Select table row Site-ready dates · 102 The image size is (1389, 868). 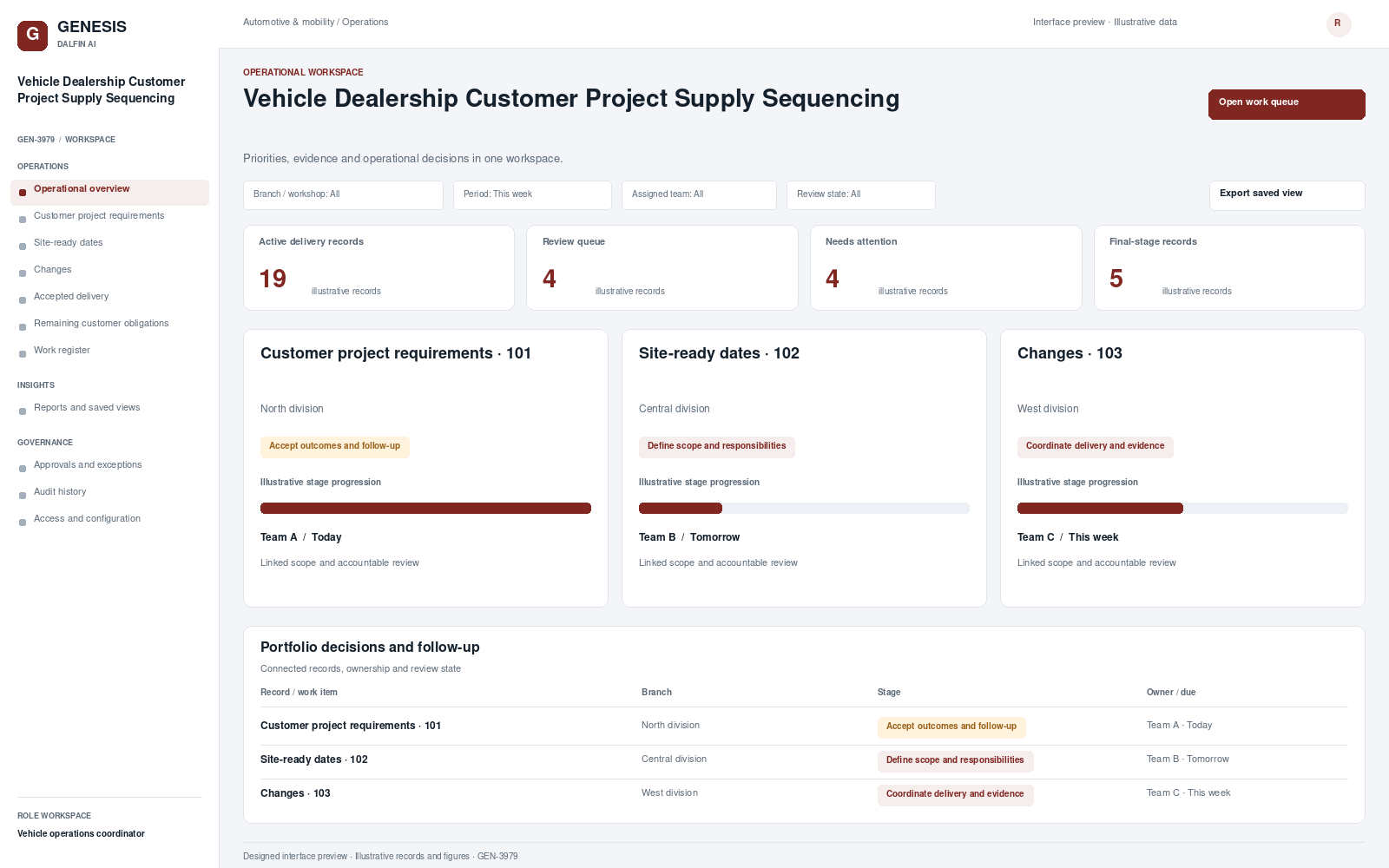(804, 760)
